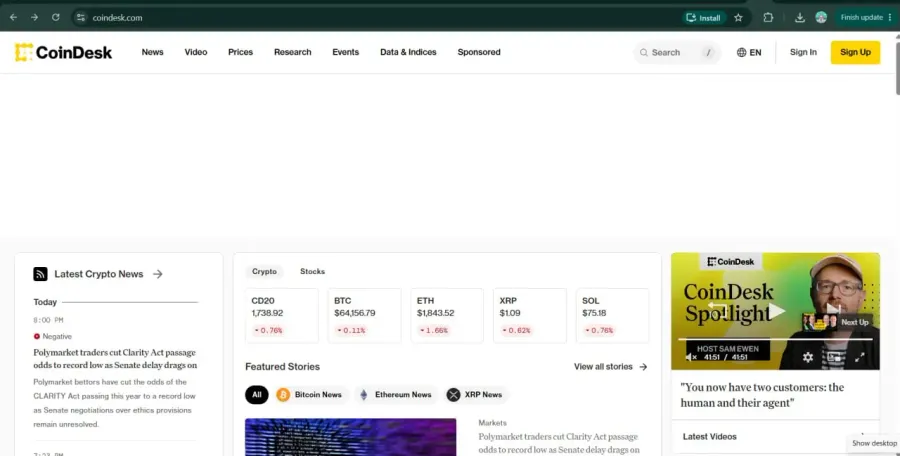
Task: Click 8:00 PM timestamp text
Action: point(48,320)
